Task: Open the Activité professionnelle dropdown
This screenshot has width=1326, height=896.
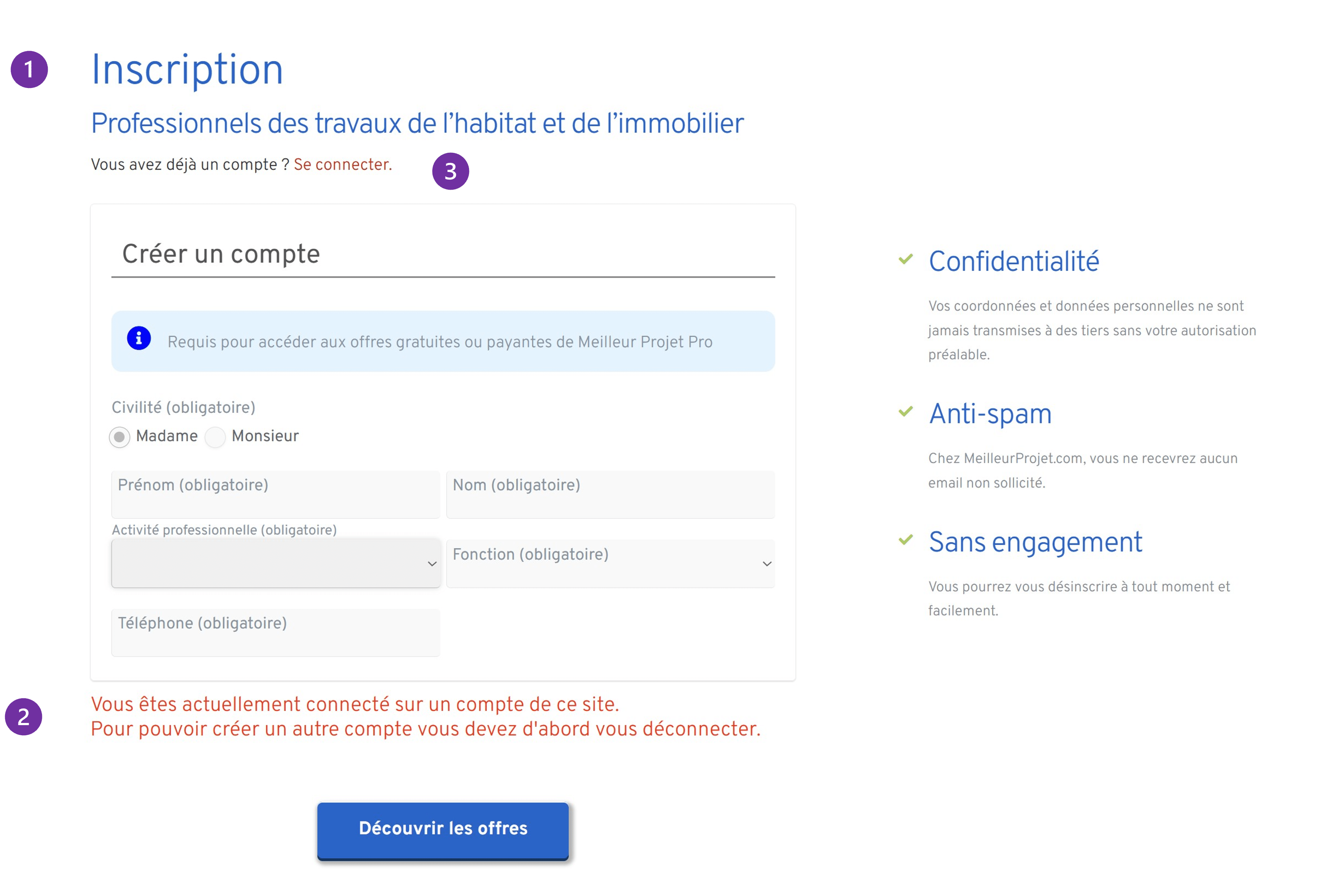Action: pyautogui.click(x=276, y=564)
